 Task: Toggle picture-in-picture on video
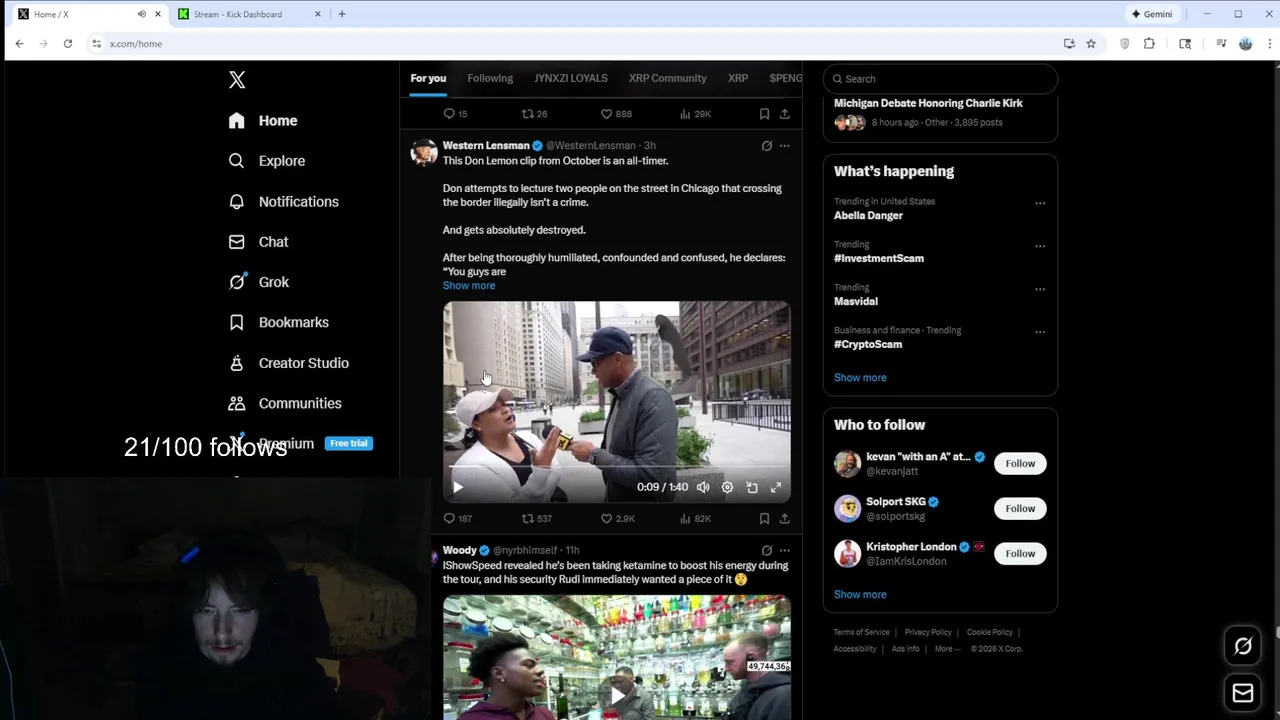[752, 487]
